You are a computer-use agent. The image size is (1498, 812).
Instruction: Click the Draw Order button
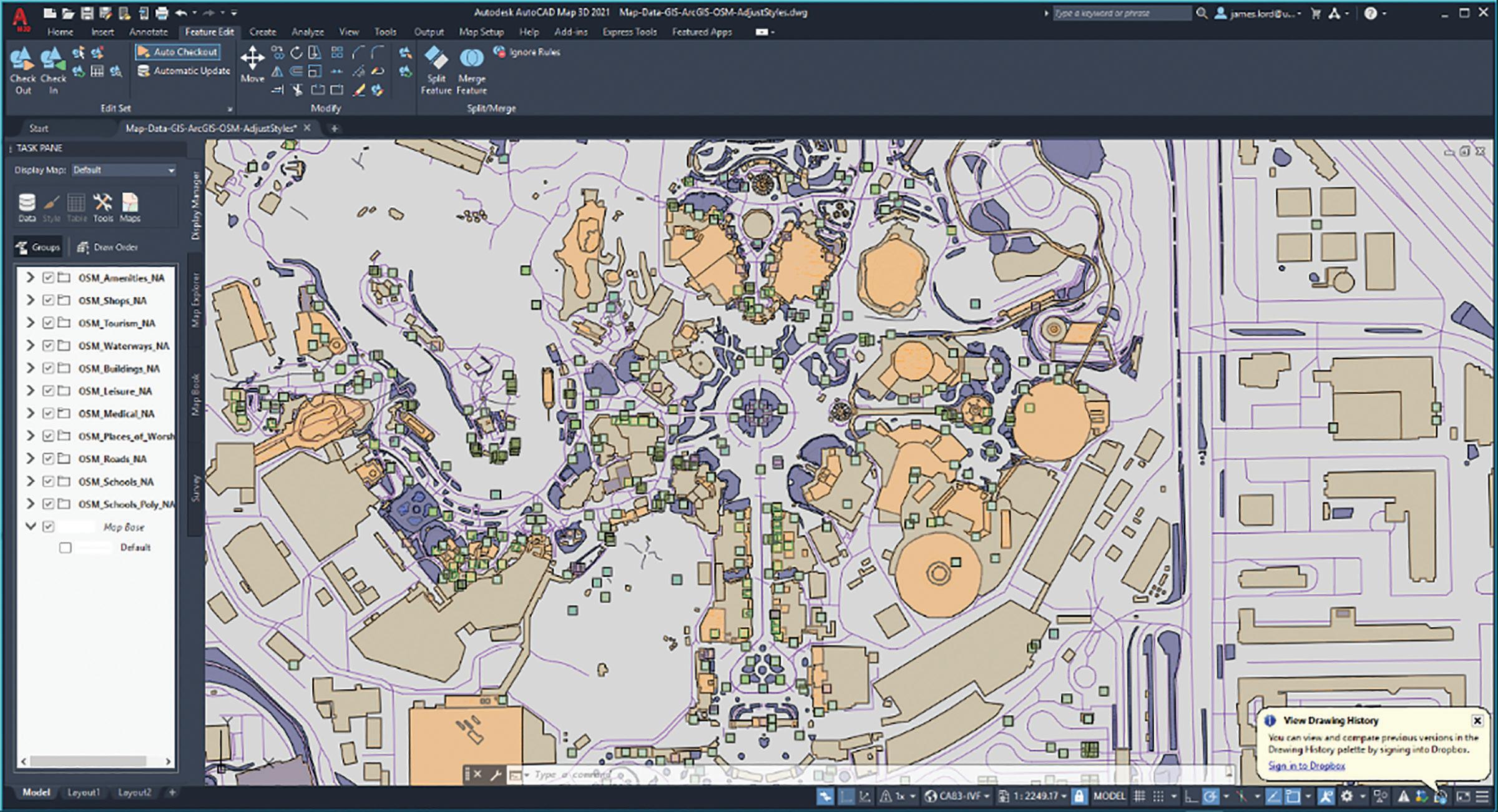[x=107, y=247]
